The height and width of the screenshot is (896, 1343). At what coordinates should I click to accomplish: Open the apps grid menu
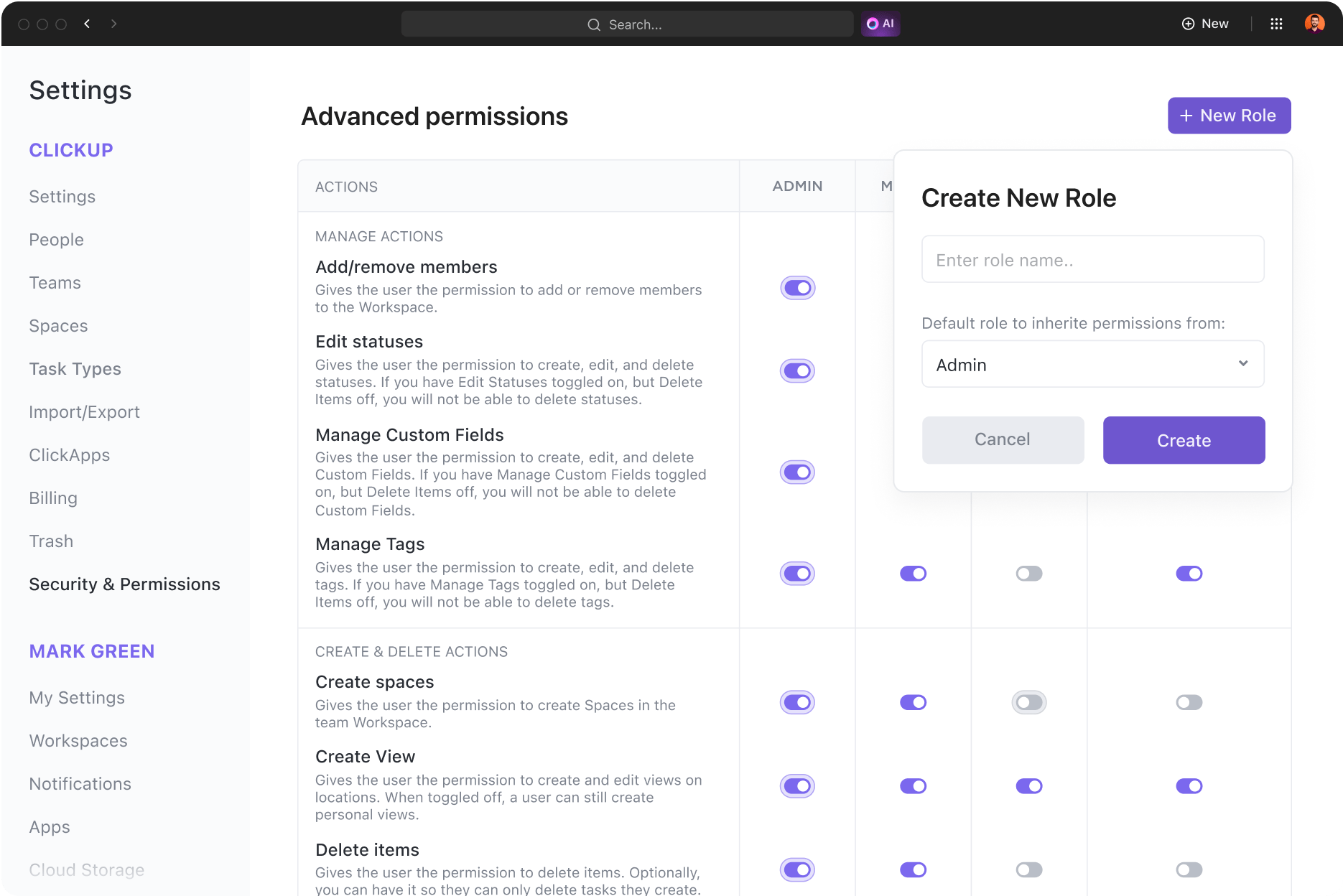point(1276,24)
